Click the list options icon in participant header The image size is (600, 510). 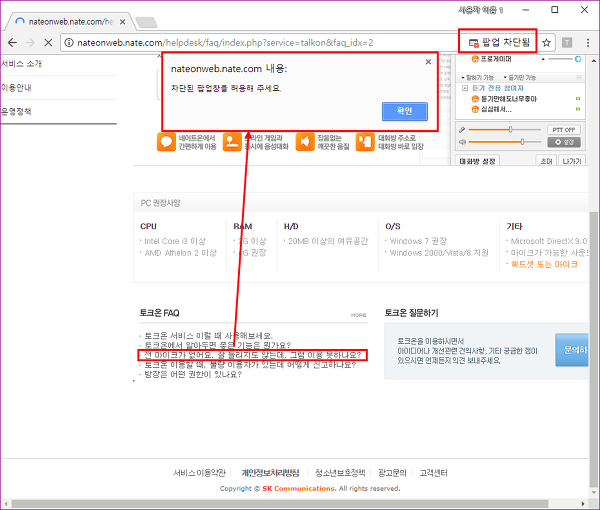[579, 77]
